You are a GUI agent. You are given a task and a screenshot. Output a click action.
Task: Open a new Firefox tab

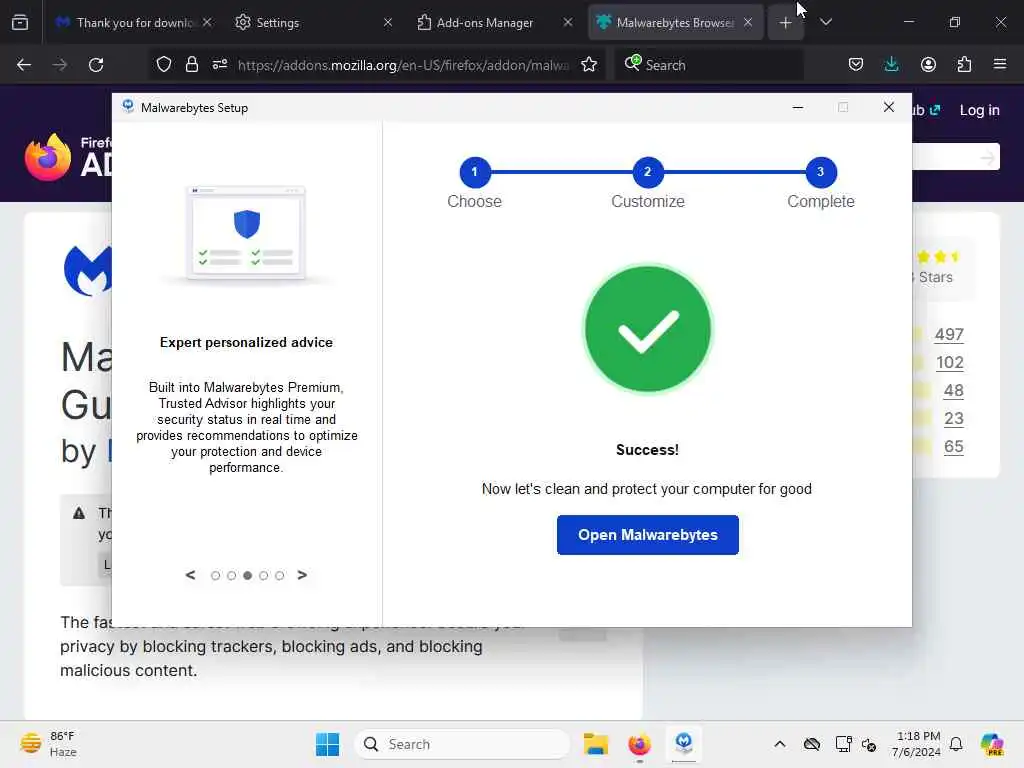pos(785,22)
